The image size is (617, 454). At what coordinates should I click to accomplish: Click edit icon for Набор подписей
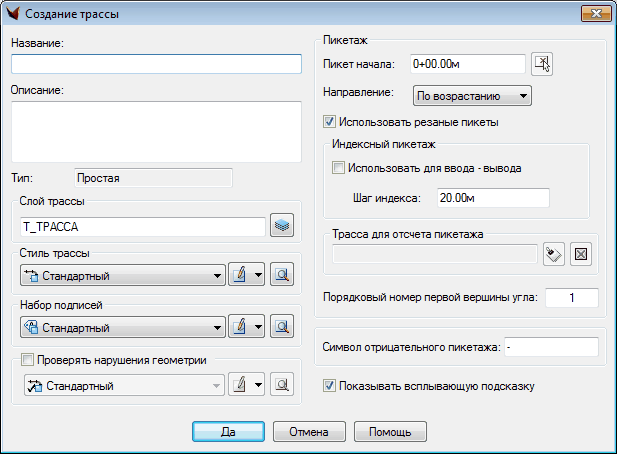click(241, 327)
